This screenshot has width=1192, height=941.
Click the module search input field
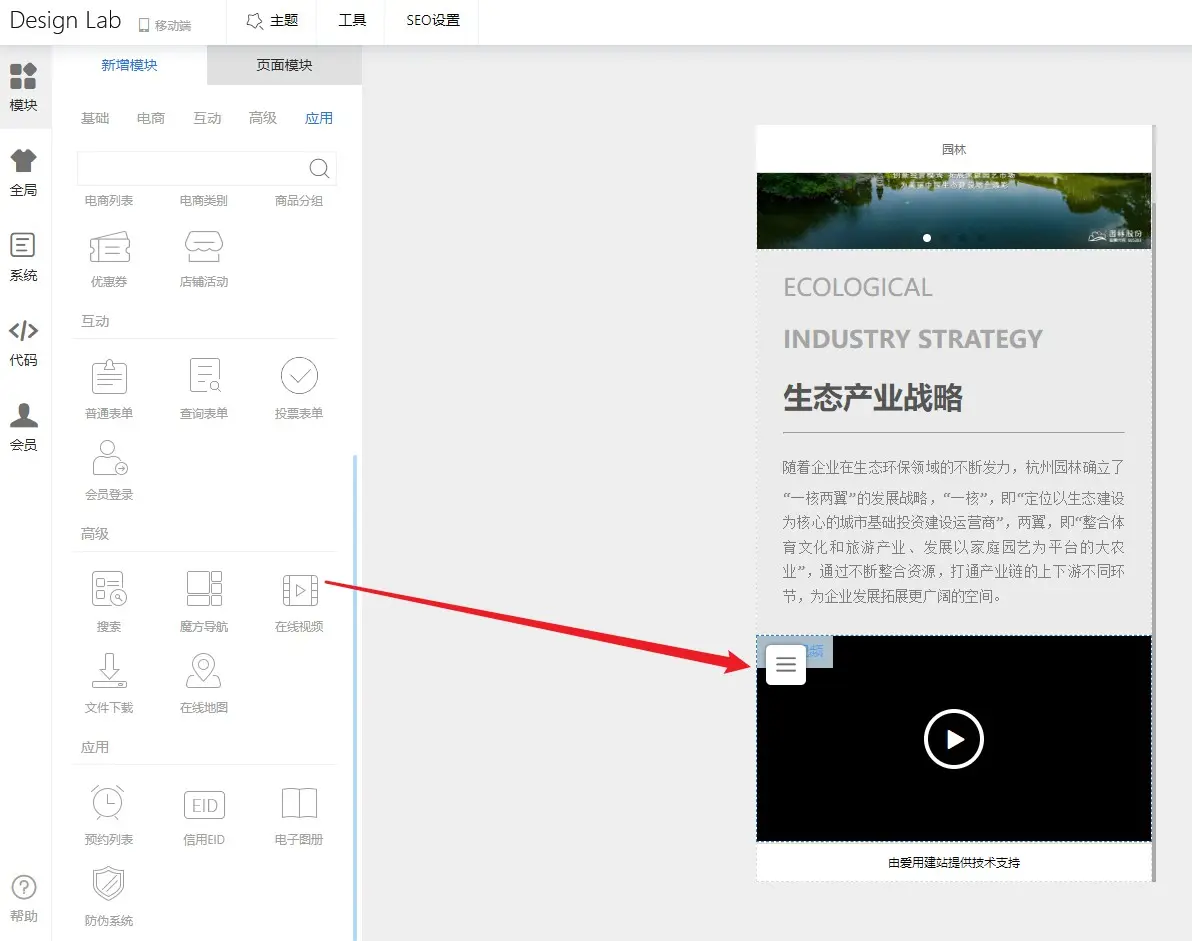(190, 168)
